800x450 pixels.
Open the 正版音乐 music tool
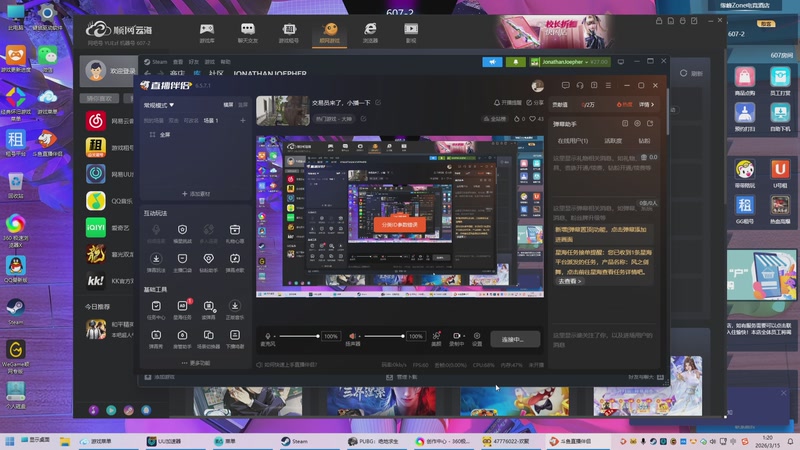tap(235, 310)
